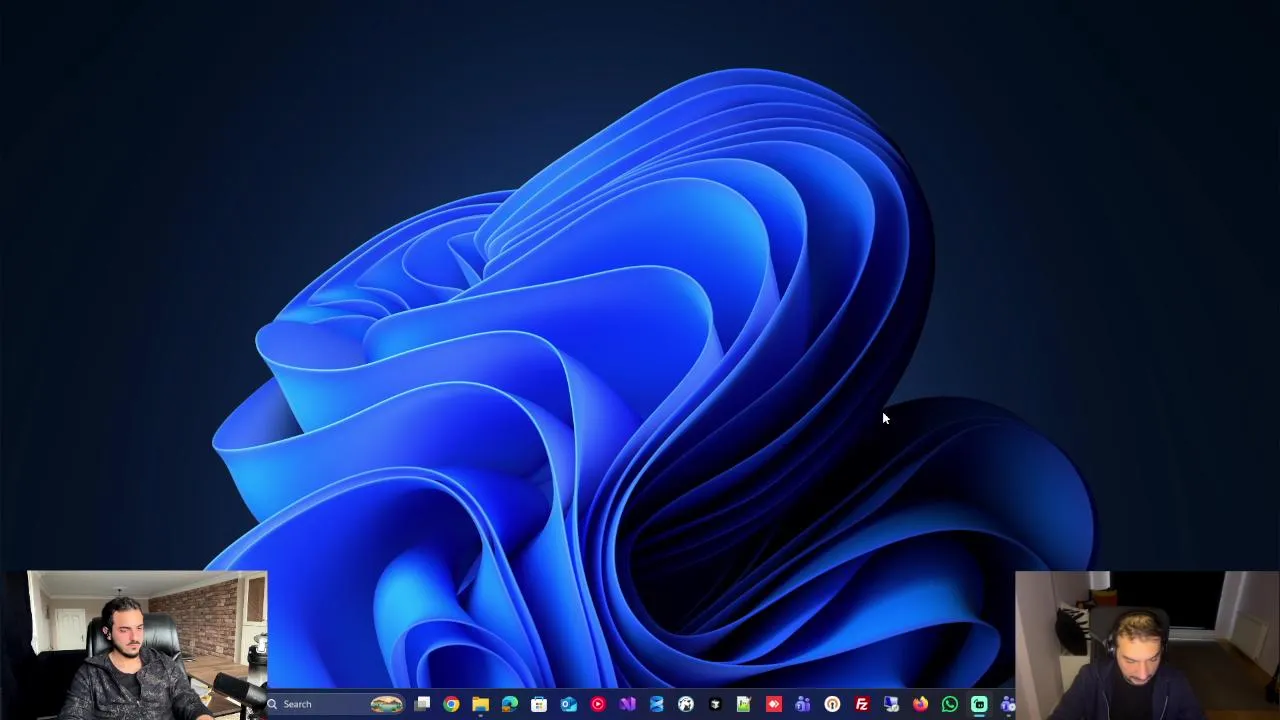Open the Task View icon

[422, 704]
